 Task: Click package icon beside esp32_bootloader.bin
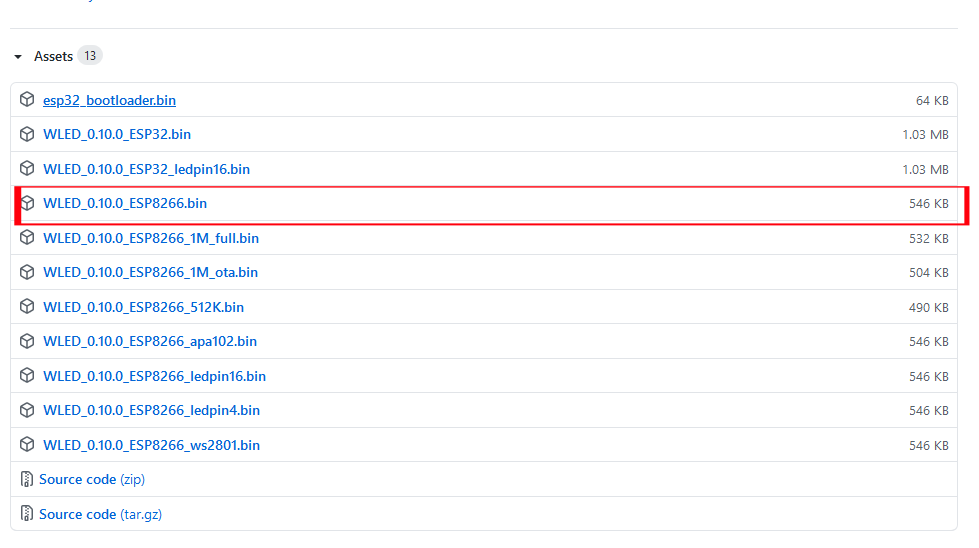(x=27, y=99)
